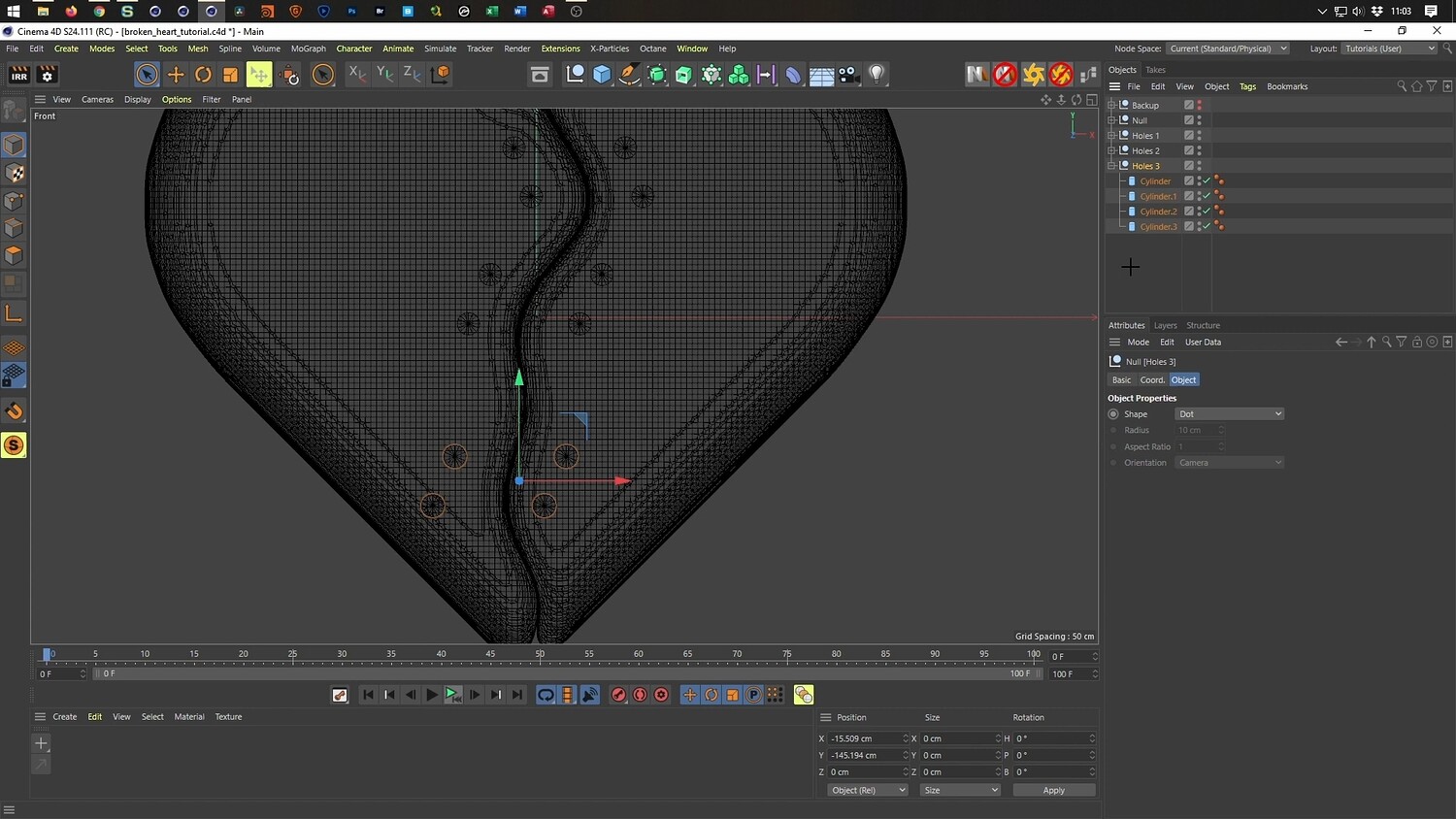
Task: Toggle visibility dots of Backup object
Action: (1199, 105)
